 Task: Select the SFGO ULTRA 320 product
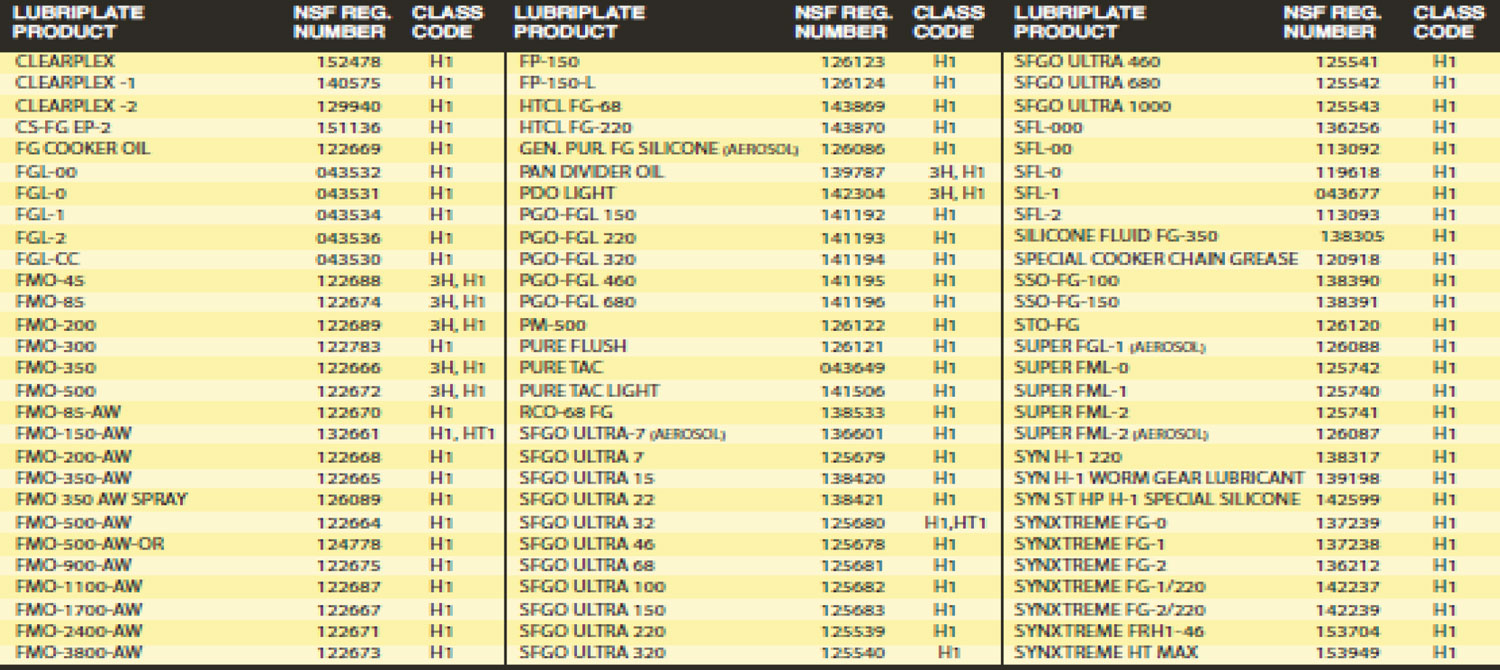click(x=592, y=653)
